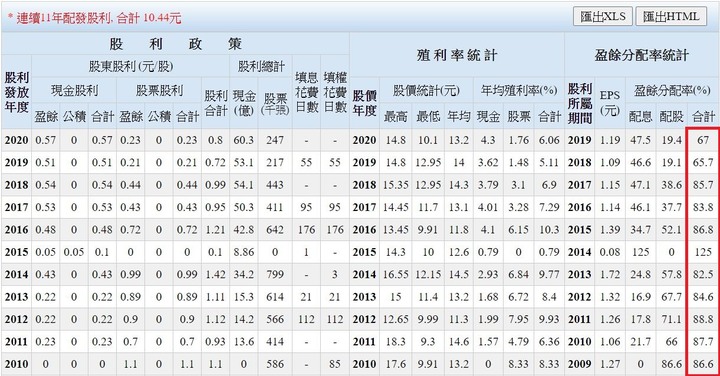Click the EPS value 1.72
The image size is (720, 376).
(x=610, y=275)
